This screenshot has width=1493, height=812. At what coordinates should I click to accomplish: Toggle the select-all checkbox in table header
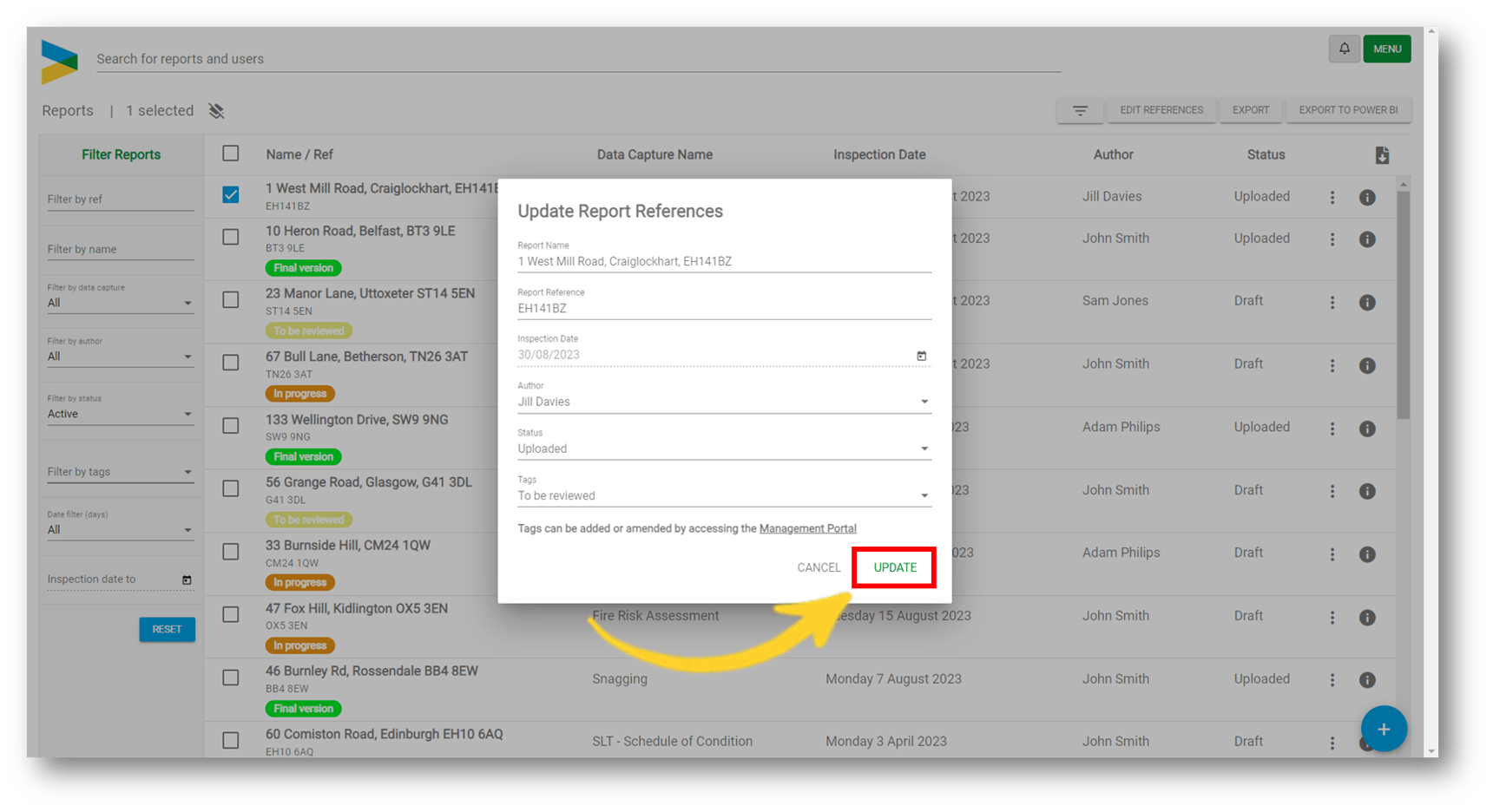click(x=231, y=154)
